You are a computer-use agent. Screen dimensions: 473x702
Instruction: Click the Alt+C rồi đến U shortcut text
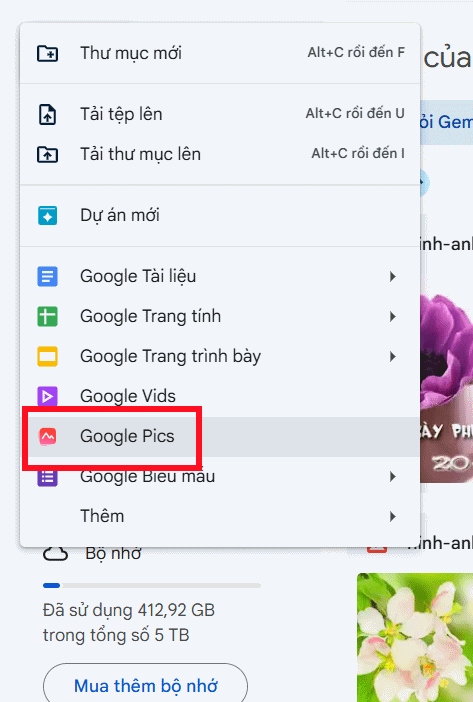355,114
